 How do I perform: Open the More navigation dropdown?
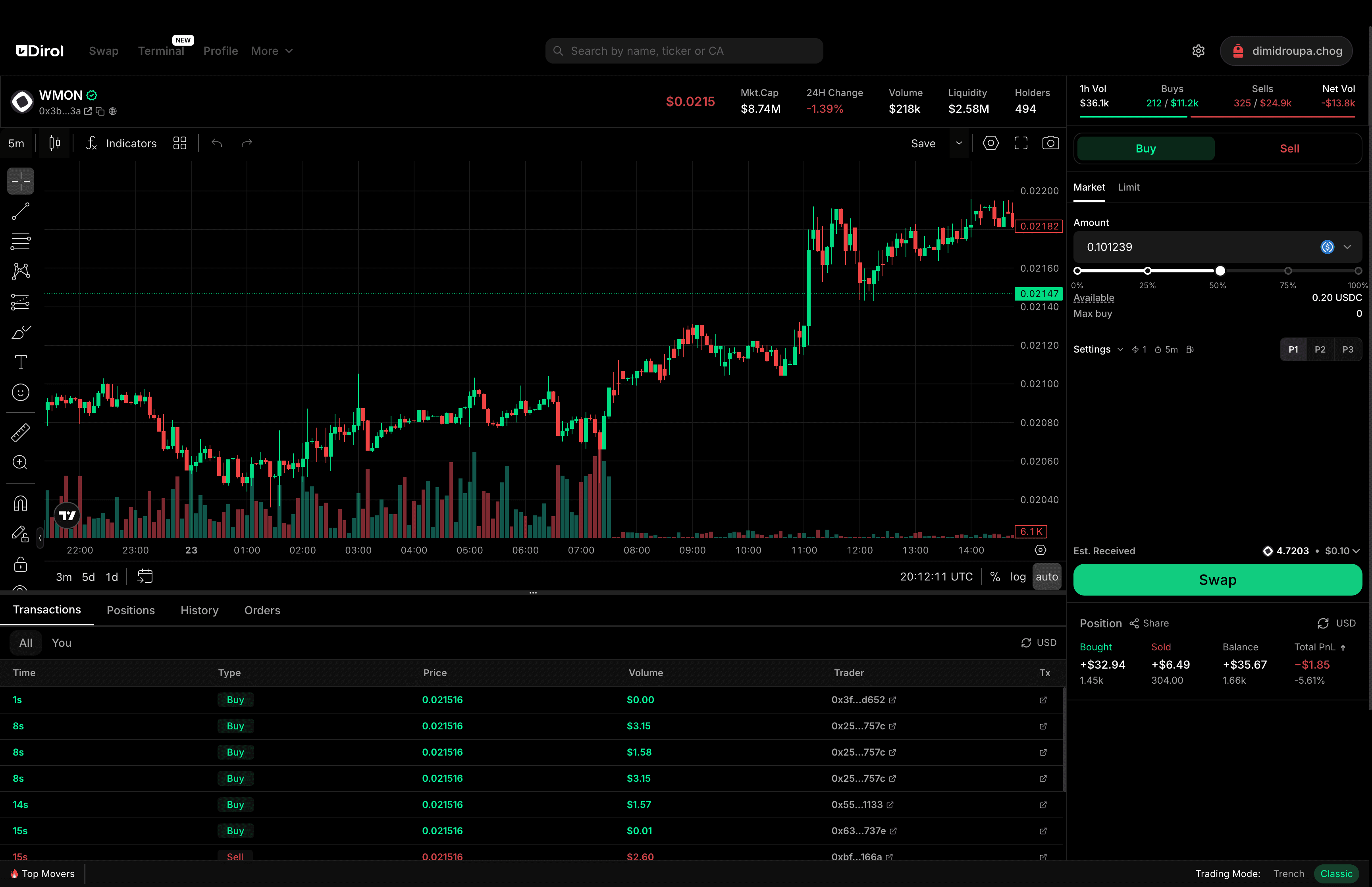click(x=271, y=51)
